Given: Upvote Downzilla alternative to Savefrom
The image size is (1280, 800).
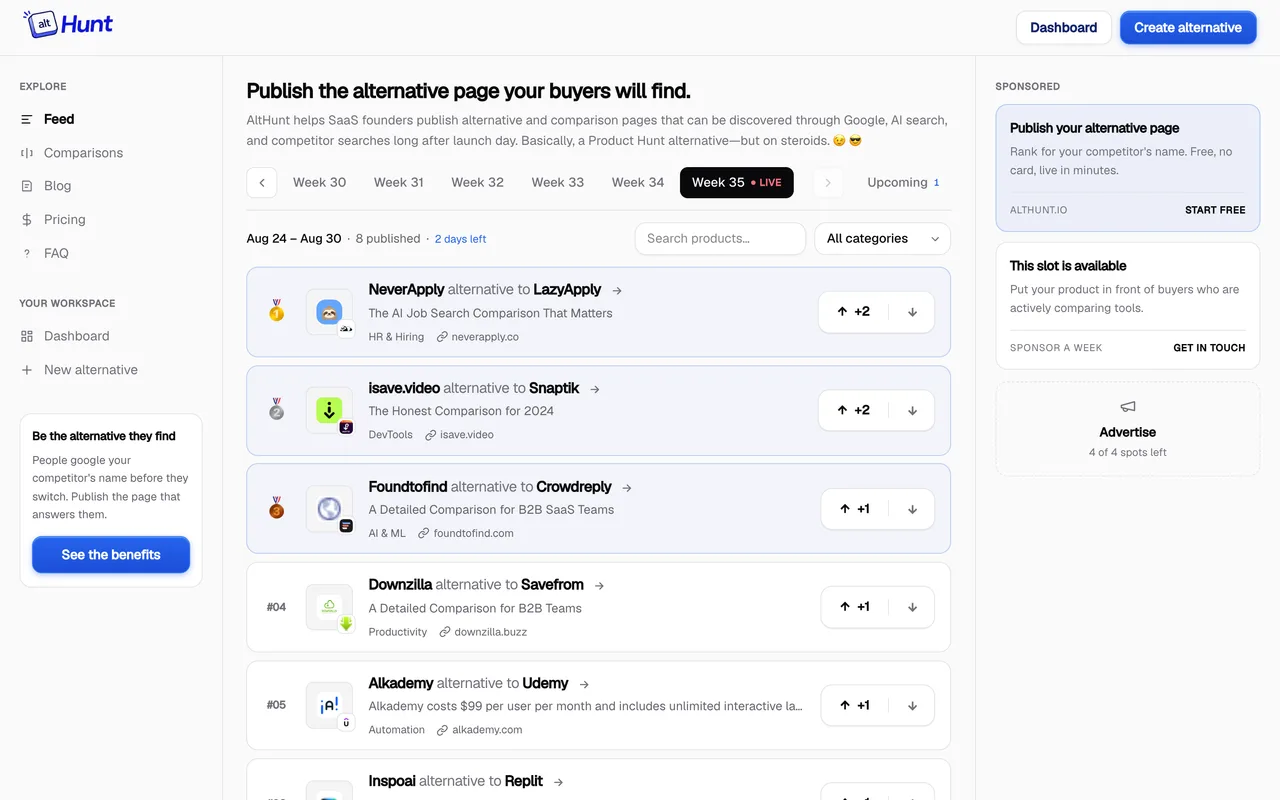Looking at the screenshot, I should [854, 607].
